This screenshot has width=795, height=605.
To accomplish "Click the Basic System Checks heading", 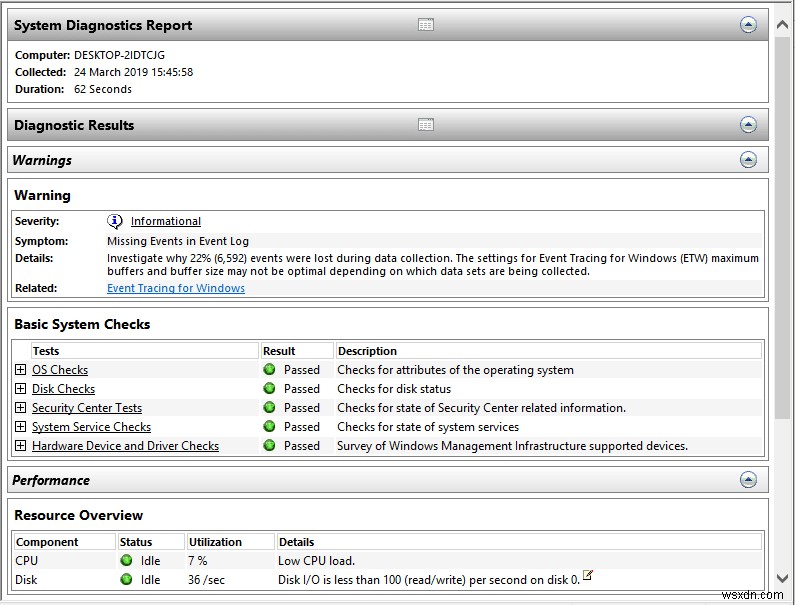I will [x=82, y=324].
